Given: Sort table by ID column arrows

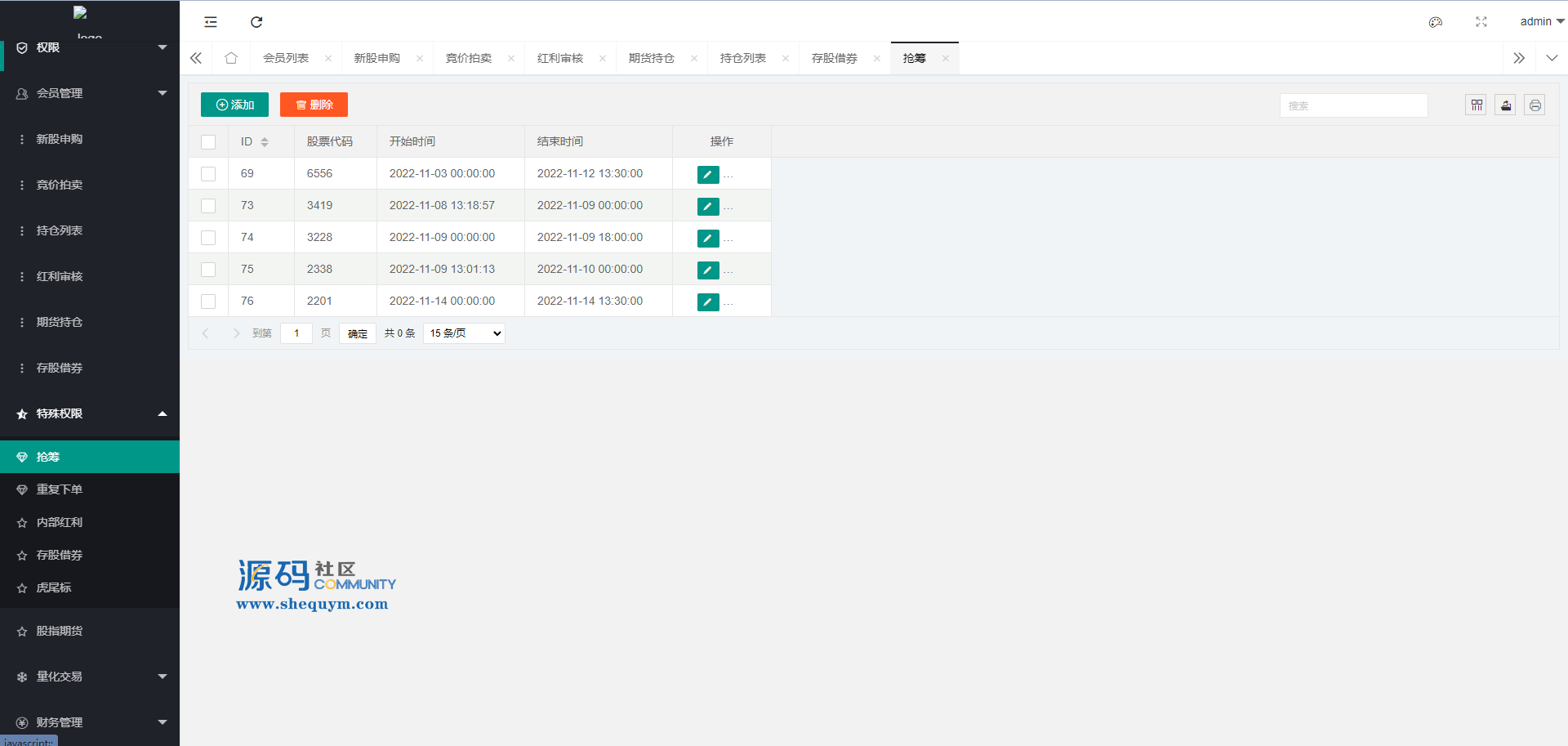Looking at the screenshot, I should point(265,142).
